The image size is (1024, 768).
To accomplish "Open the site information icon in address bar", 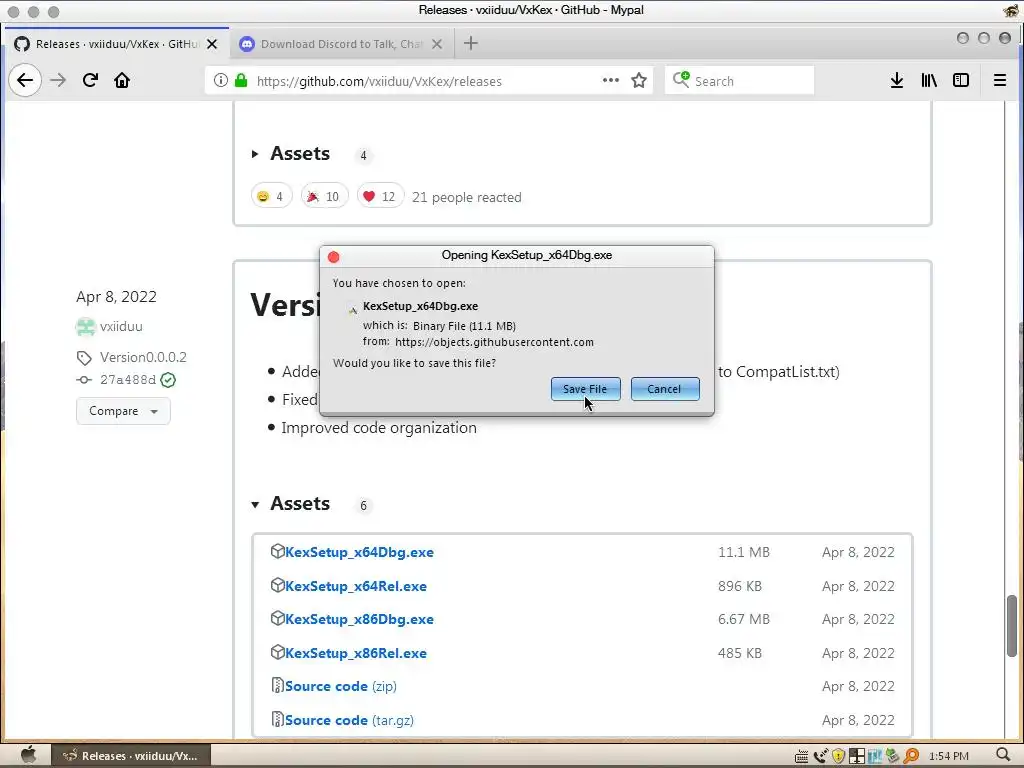I will (221, 80).
